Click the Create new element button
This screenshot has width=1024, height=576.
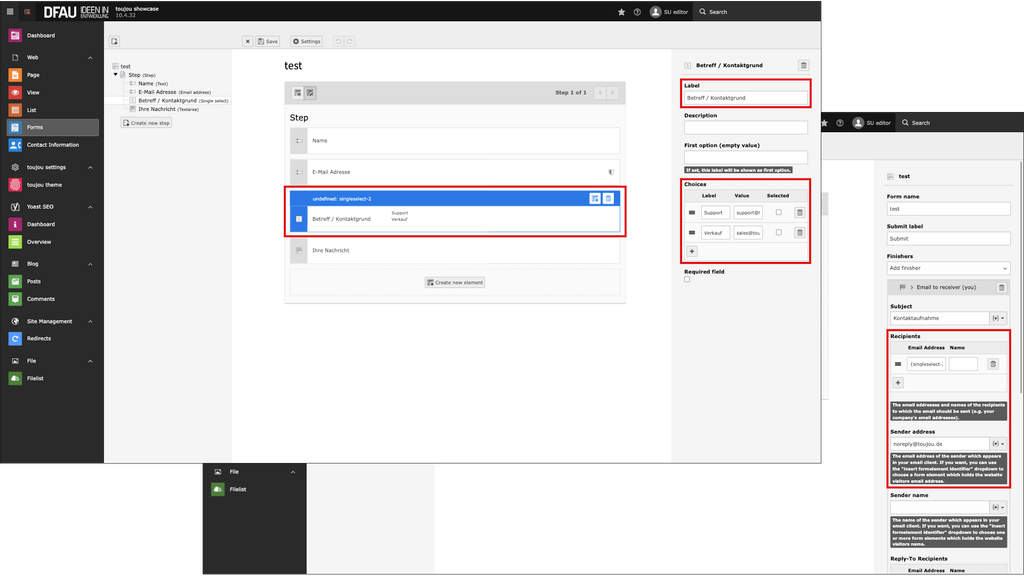tap(455, 282)
